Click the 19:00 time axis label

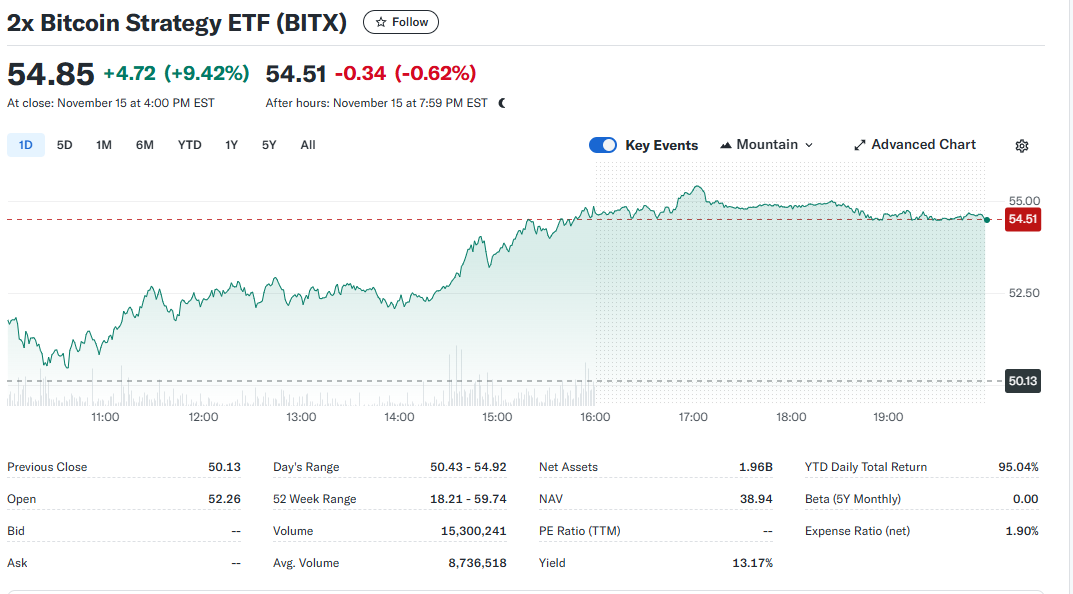coord(888,417)
